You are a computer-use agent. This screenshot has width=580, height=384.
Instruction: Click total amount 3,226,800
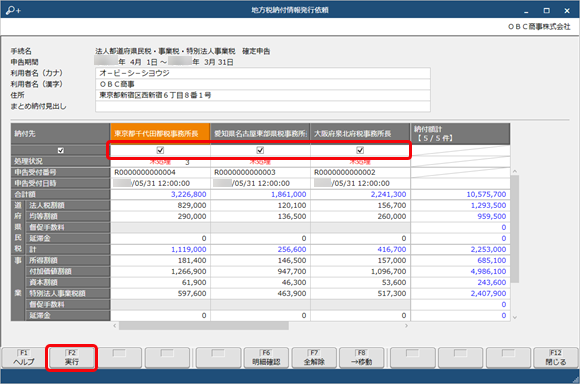[189, 195]
